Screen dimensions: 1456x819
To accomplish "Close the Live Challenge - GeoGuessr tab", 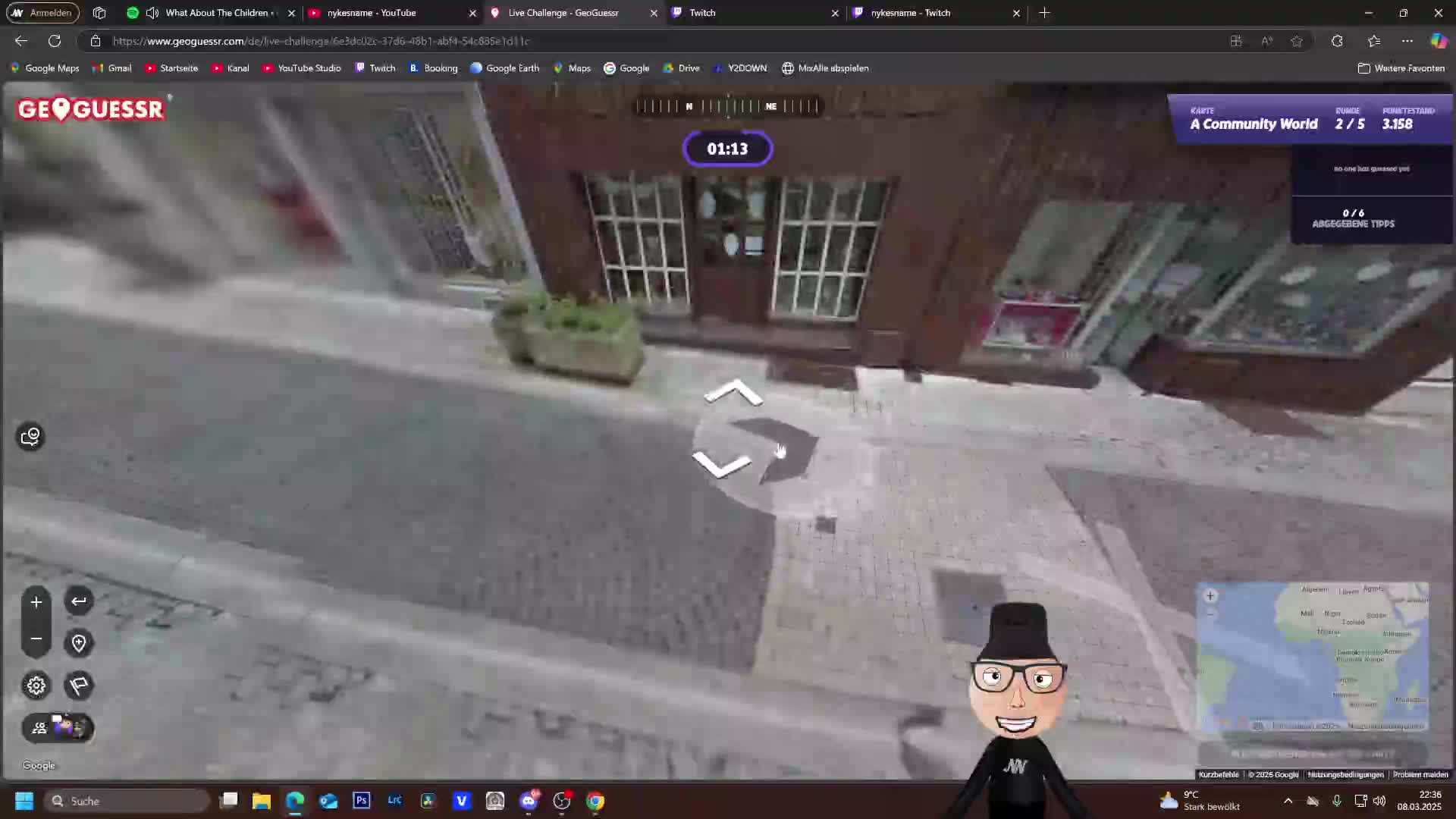I will tap(654, 13).
